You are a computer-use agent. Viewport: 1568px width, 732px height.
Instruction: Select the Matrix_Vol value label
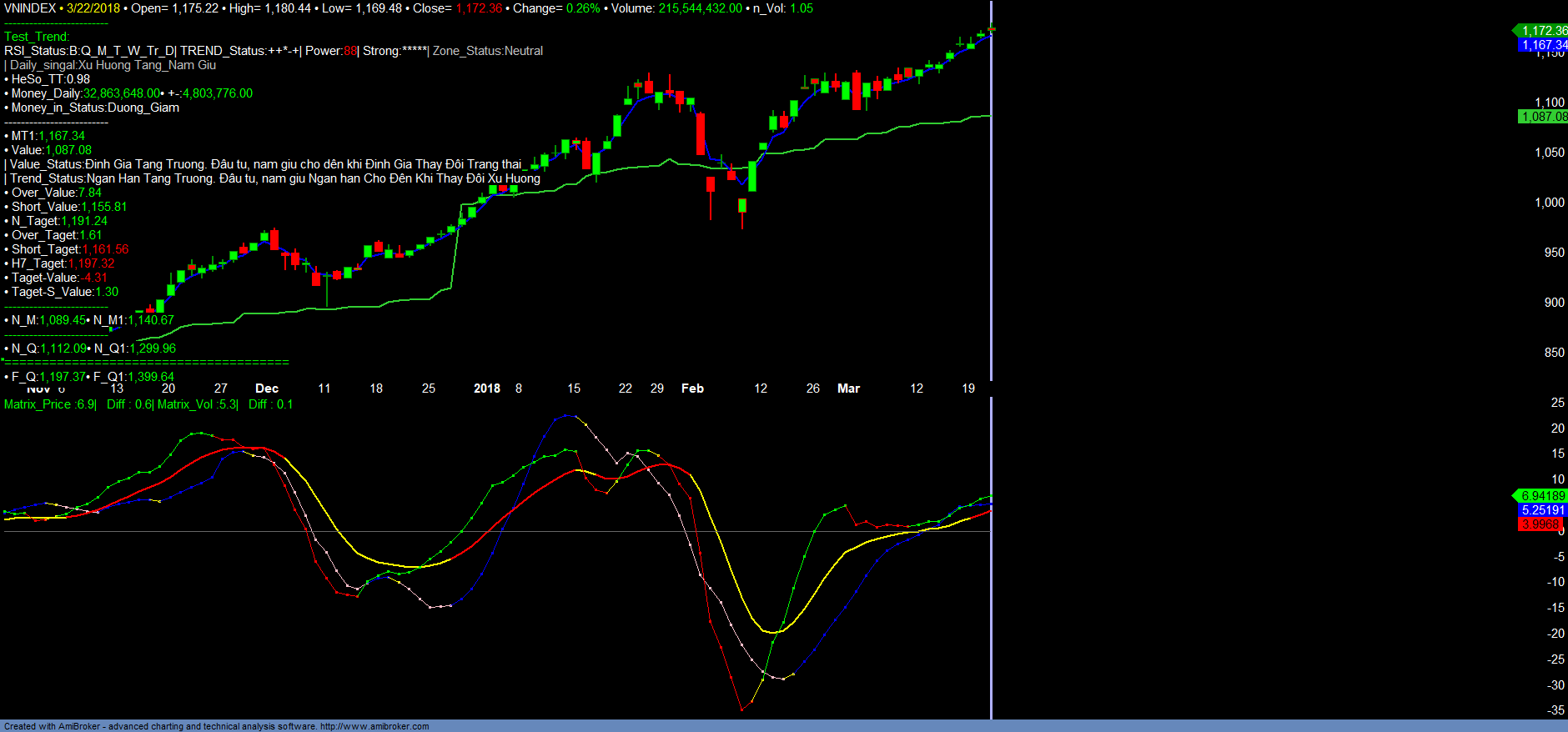point(198,404)
